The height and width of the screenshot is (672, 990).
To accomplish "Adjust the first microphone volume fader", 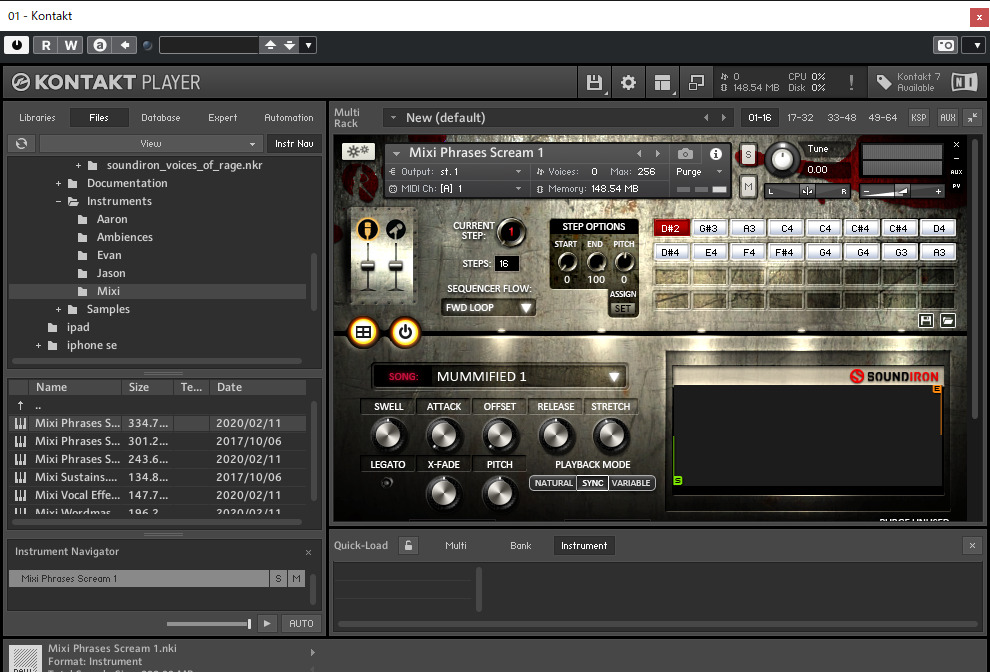I will point(367,266).
